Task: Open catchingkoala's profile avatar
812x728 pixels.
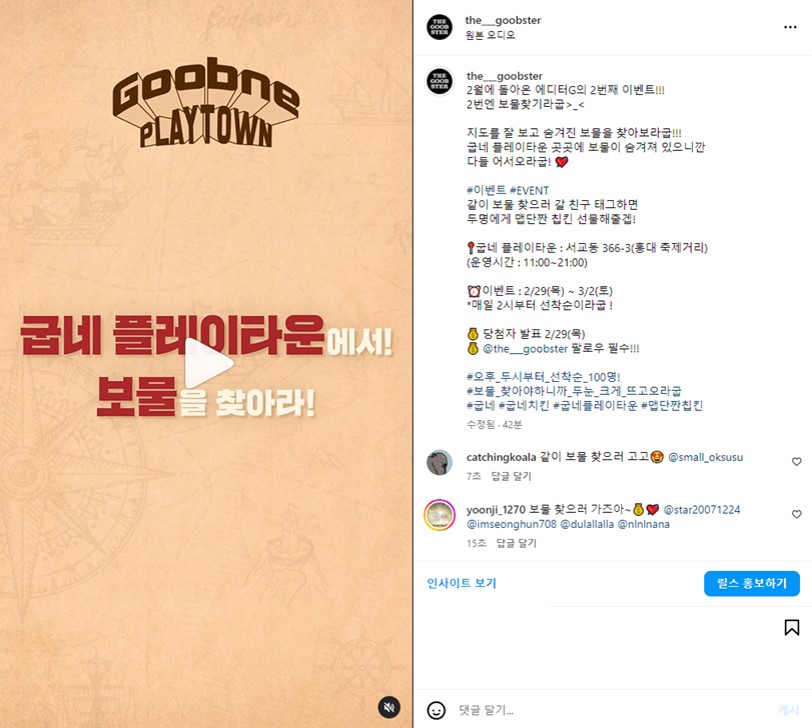Action: click(439, 462)
